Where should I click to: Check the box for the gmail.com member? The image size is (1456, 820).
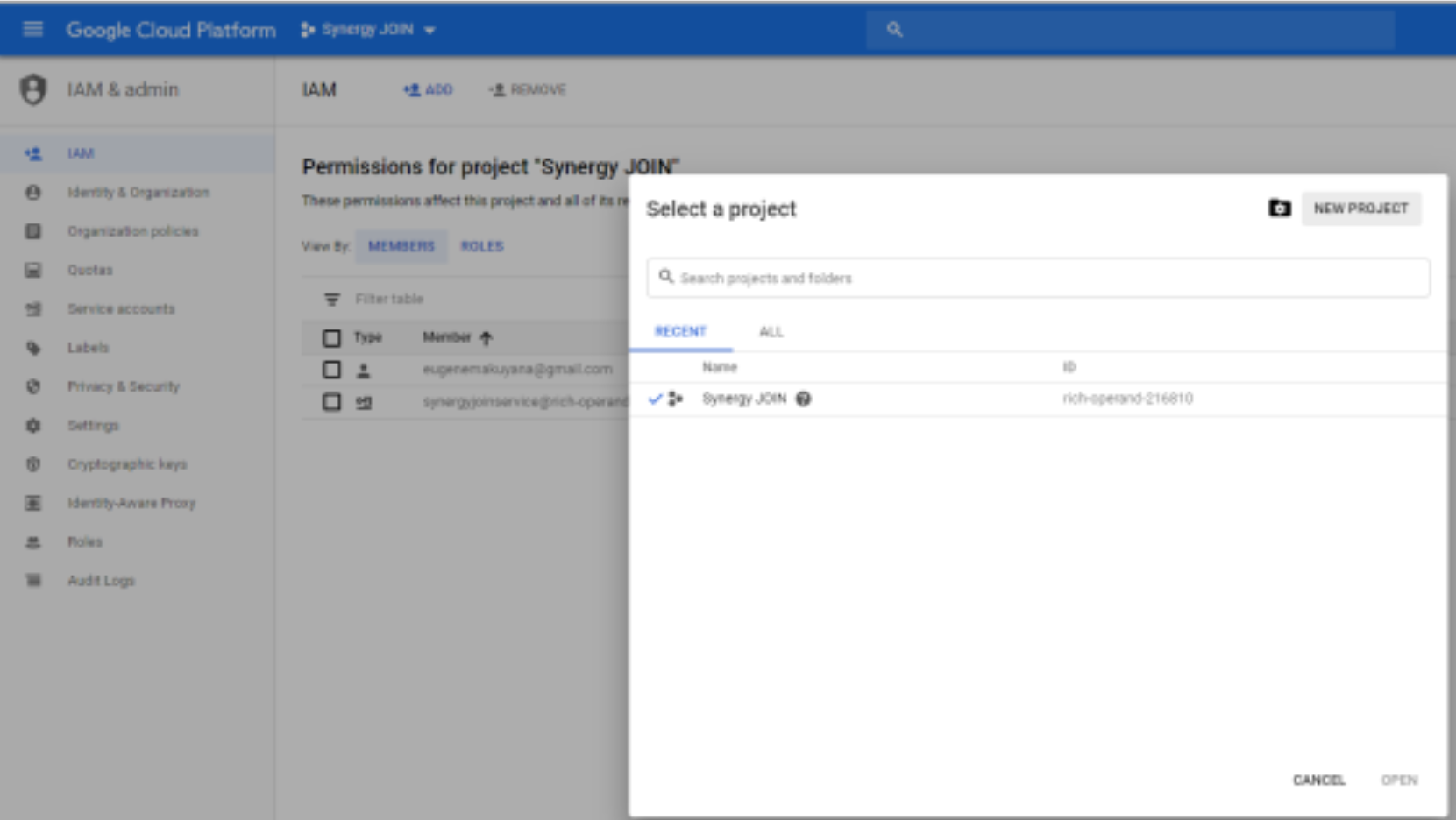coord(331,370)
